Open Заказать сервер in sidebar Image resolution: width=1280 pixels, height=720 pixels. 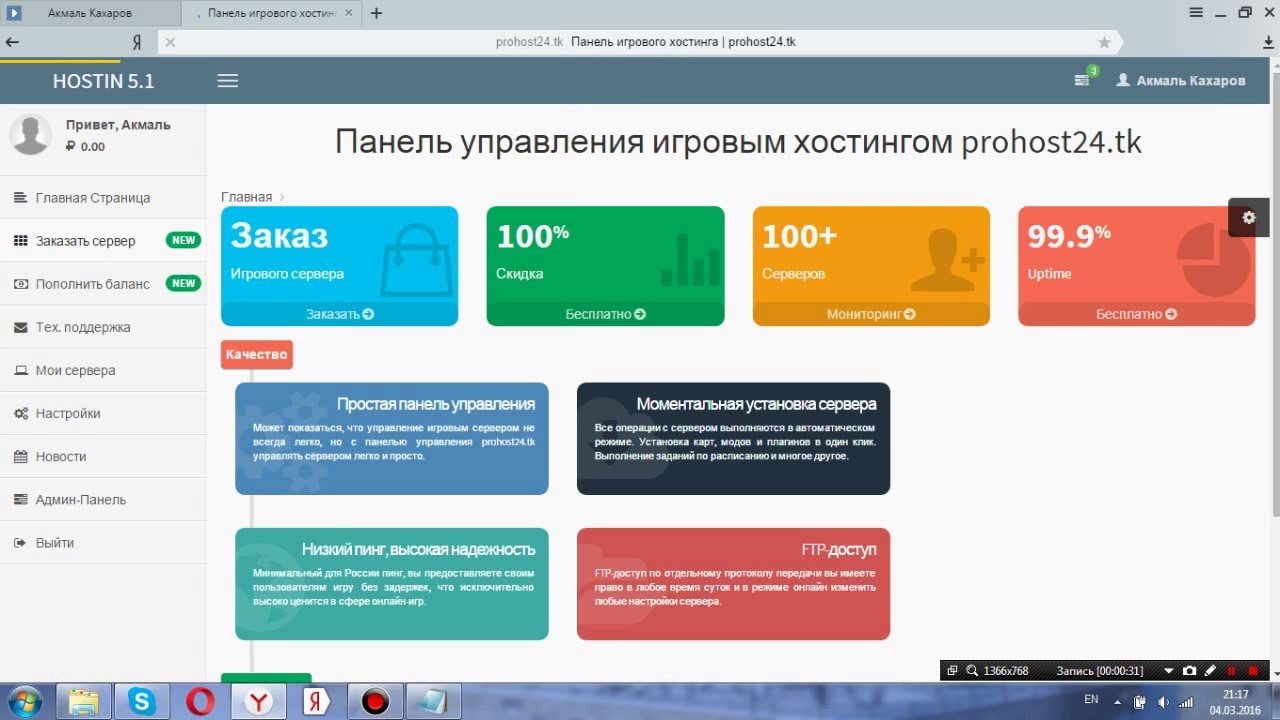[x=103, y=241]
